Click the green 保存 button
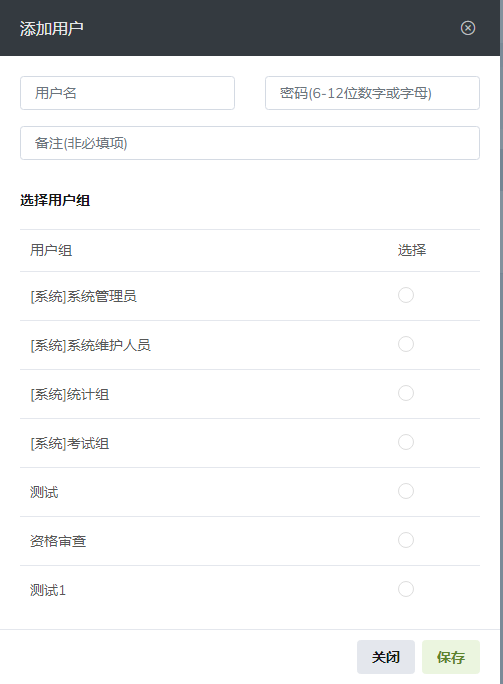This screenshot has height=684, width=503. tap(451, 657)
